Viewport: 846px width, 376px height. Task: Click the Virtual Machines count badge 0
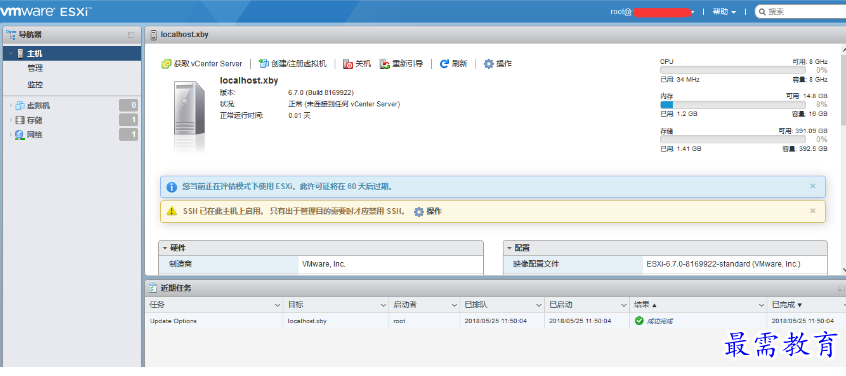point(128,105)
